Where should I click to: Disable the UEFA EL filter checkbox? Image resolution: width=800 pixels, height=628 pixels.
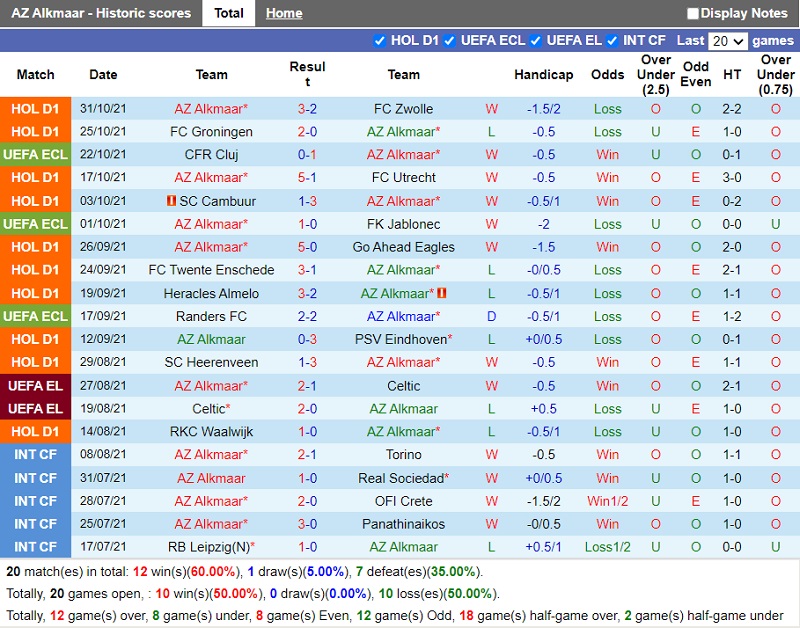click(x=536, y=41)
